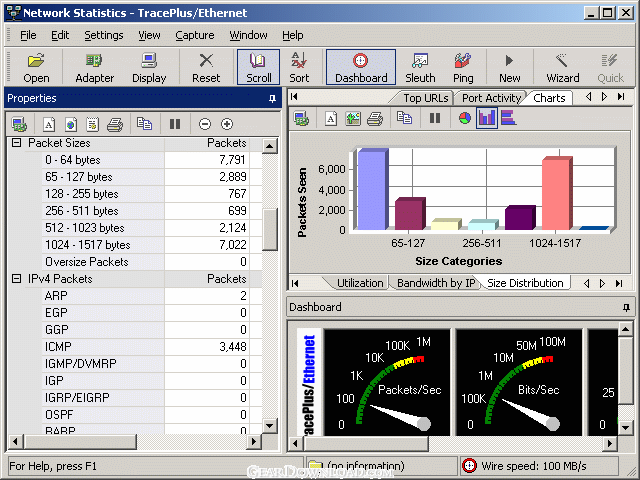Viewport: 640px width, 480px height.
Task: Switch to the Utilization chart tab
Action: tap(358, 283)
